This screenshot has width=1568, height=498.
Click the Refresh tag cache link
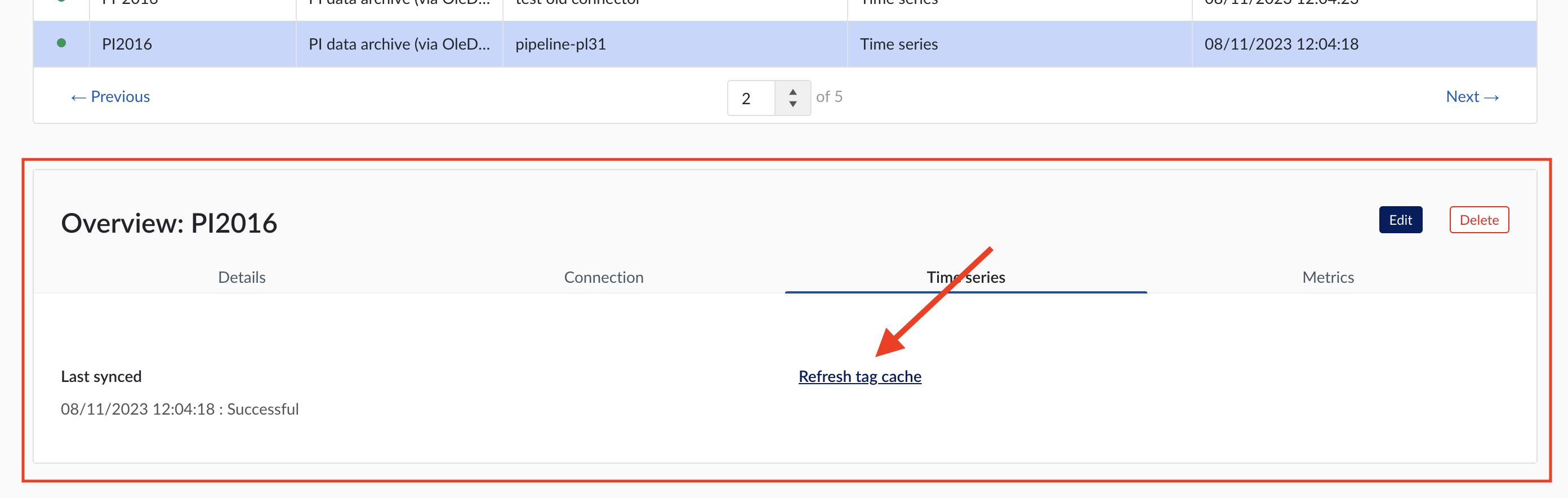(859, 377)
